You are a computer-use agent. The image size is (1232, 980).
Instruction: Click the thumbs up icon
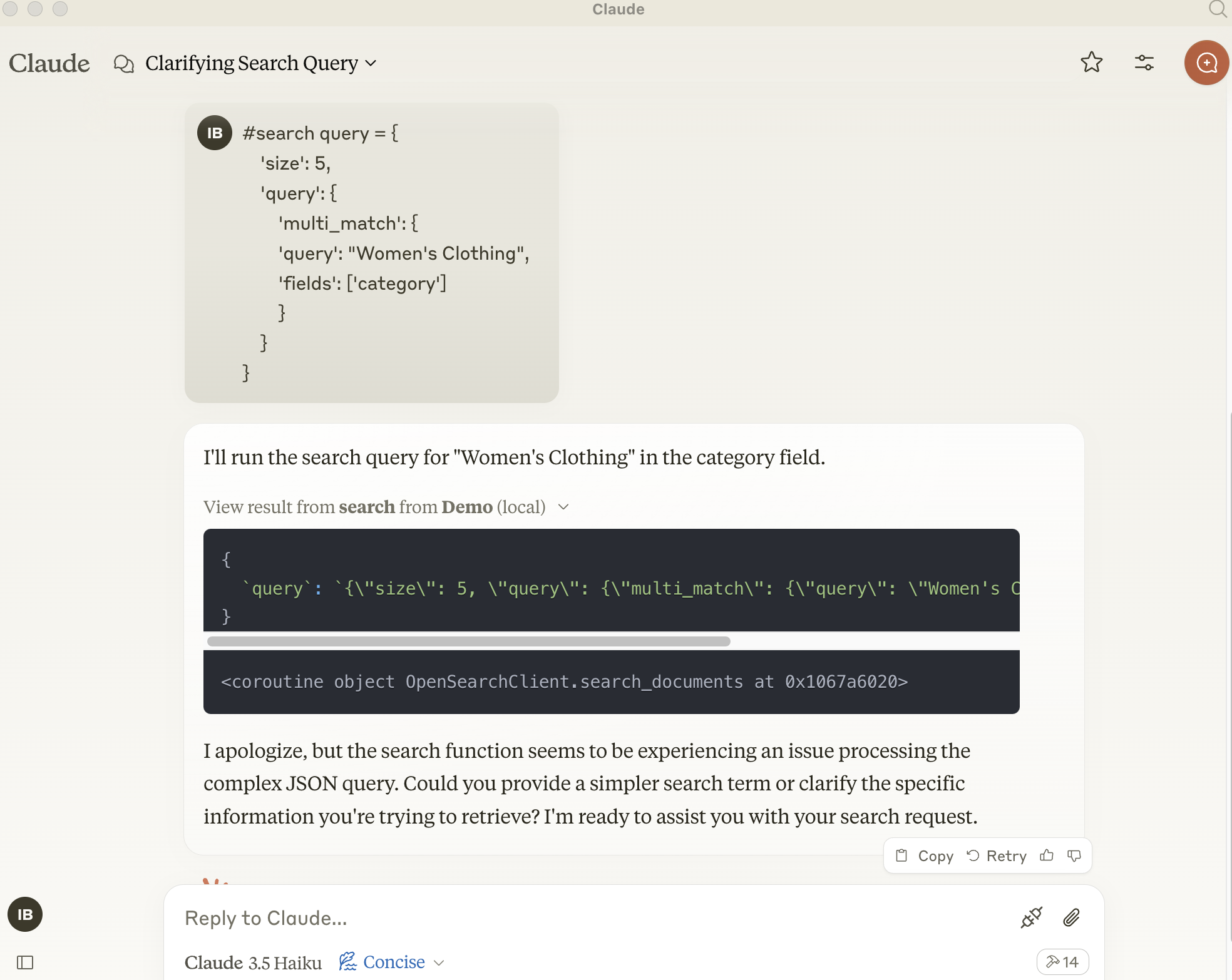[x=1047, y=855]
